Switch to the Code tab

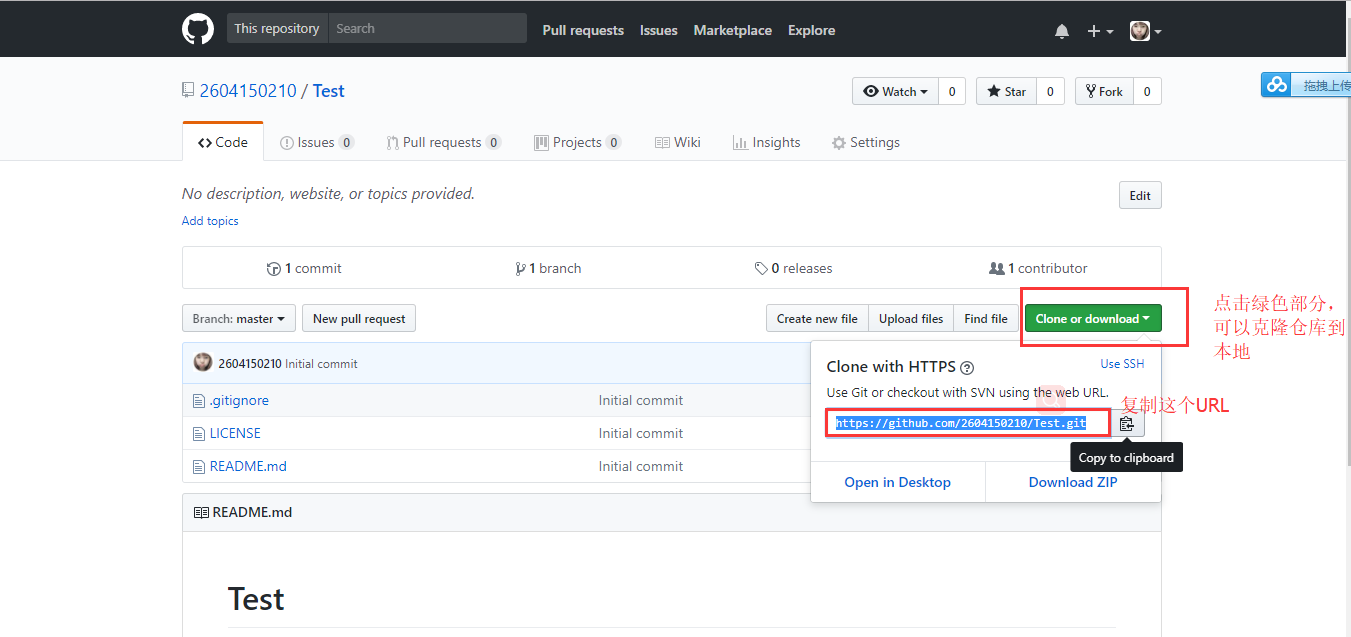[x=223, y=142]
